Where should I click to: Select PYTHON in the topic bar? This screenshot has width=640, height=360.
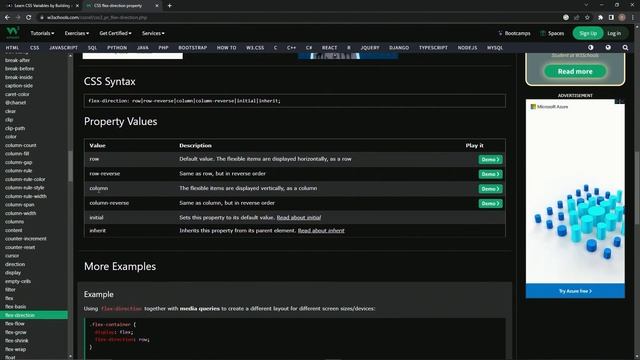click(x=117, y=48)
